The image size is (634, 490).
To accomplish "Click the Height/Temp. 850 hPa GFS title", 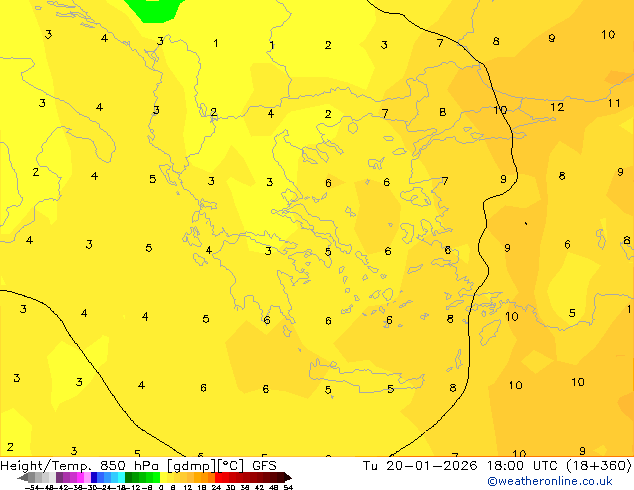I will (x=138, y=466).
